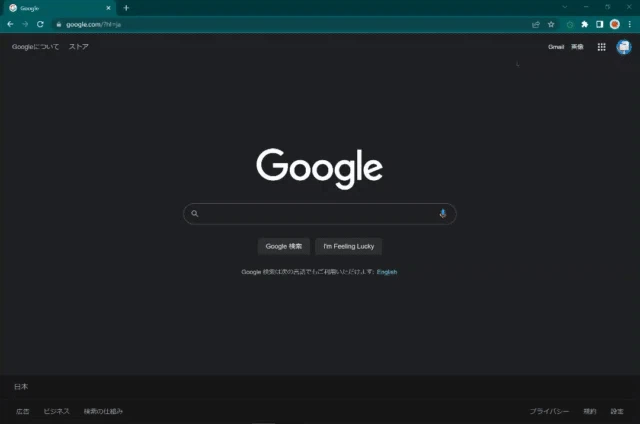Click the padlock site info icon

[59, 24]
